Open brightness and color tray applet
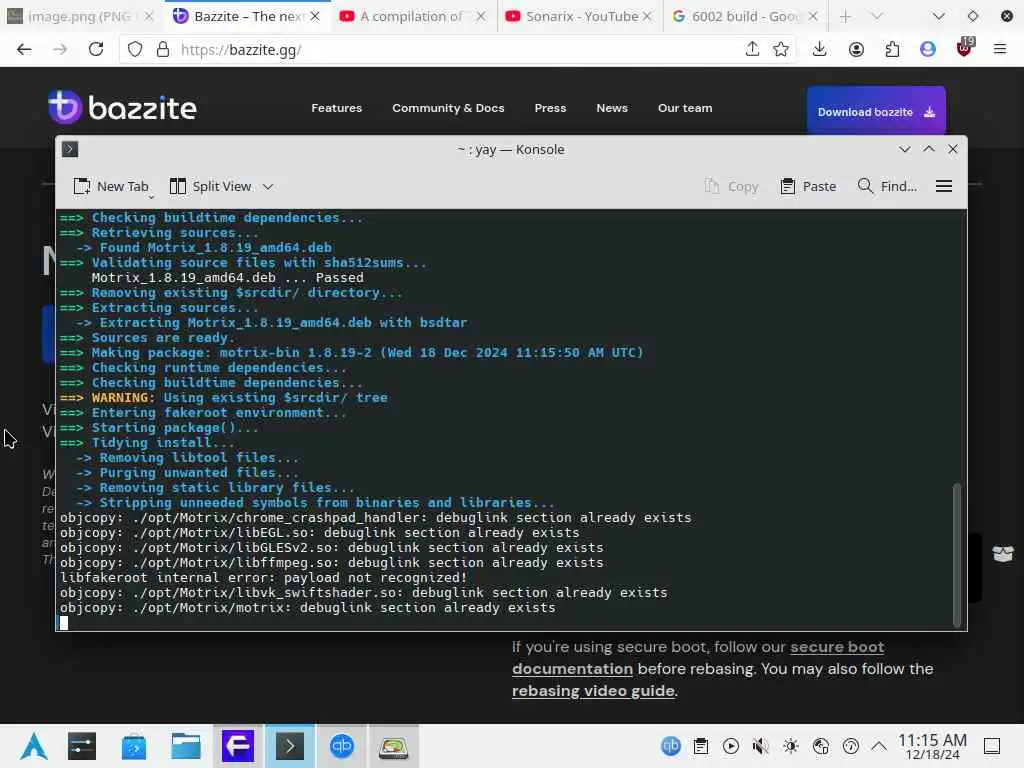Screen dimensions: 1024x768 coord(790,746)
